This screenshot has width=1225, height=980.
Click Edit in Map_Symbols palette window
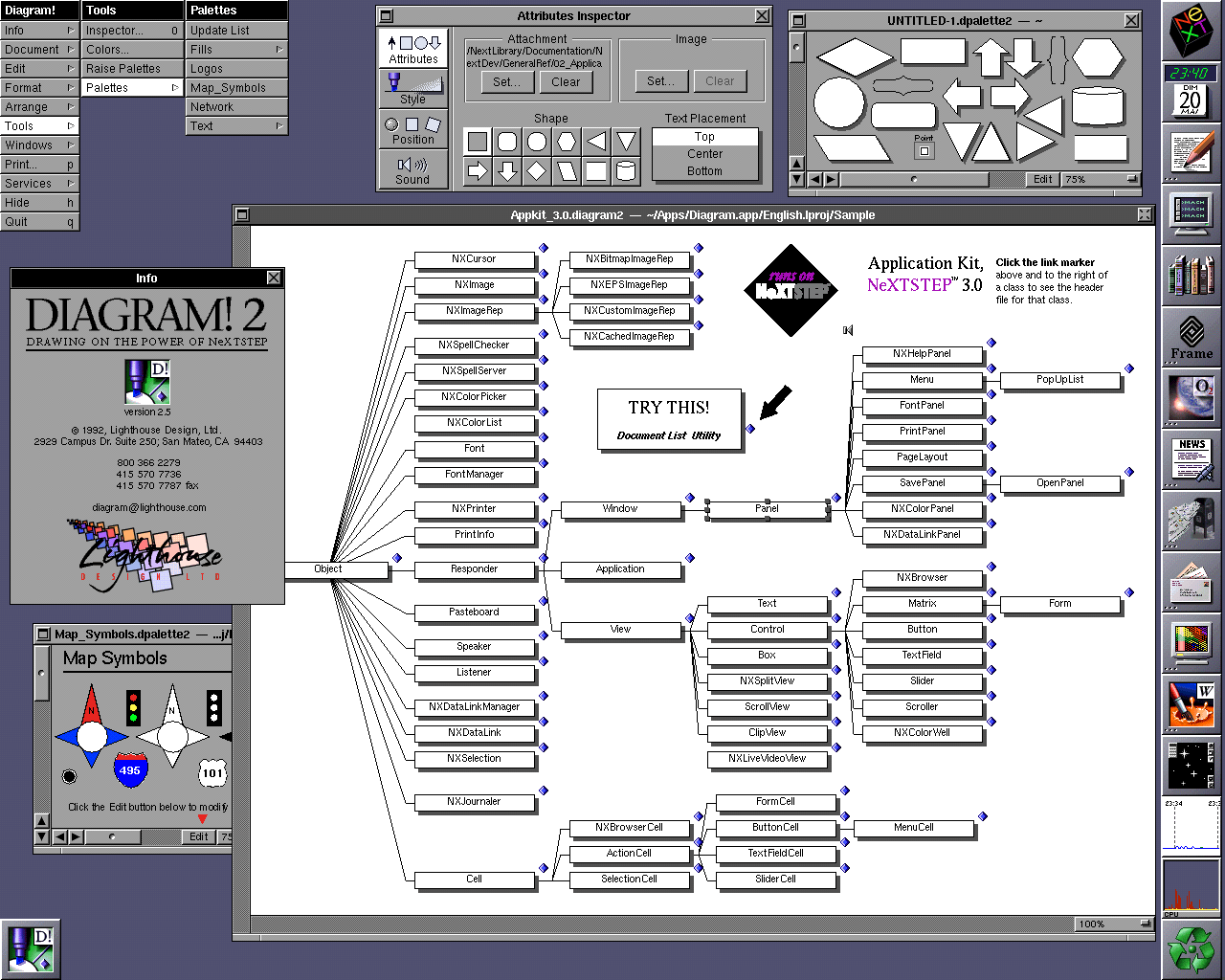click(x=198, y=836)
